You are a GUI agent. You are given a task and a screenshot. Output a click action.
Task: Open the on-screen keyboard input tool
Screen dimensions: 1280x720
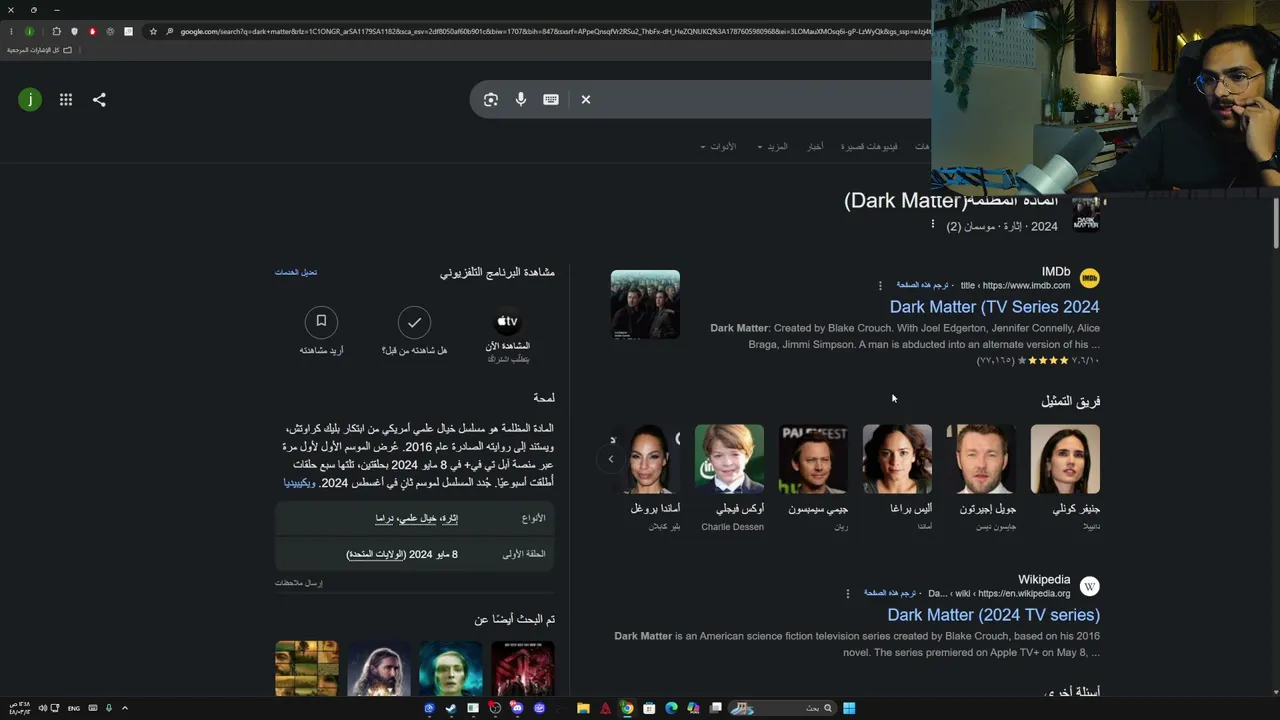551,100
